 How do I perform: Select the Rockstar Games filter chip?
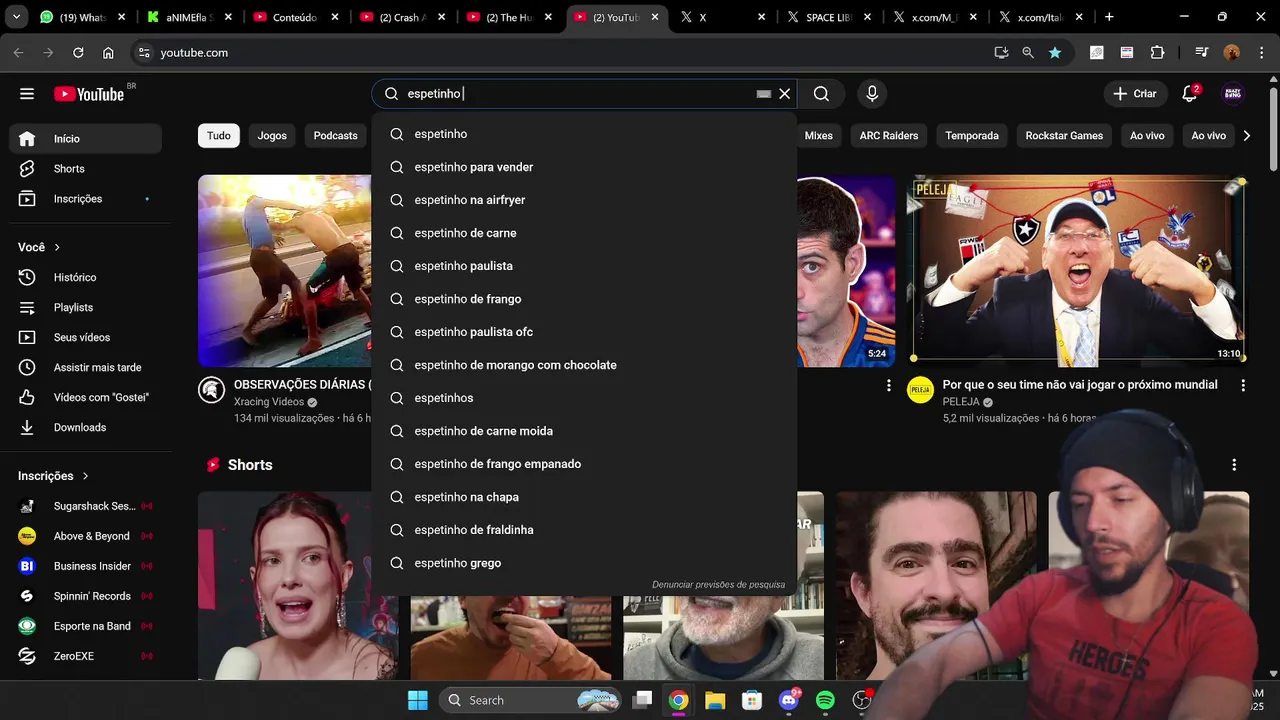(1064, 136)
